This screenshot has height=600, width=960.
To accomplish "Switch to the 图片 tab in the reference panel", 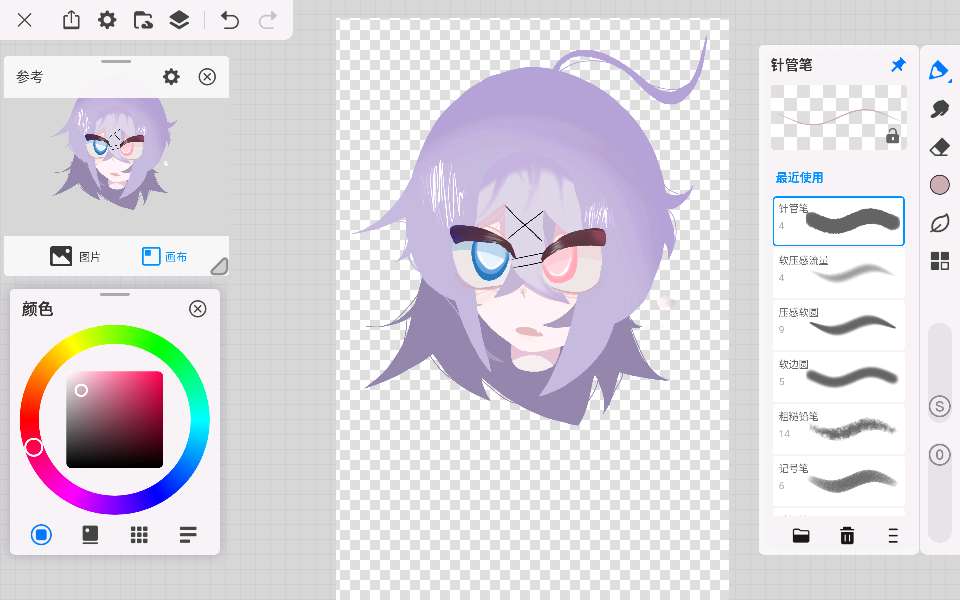I will 75,257.
